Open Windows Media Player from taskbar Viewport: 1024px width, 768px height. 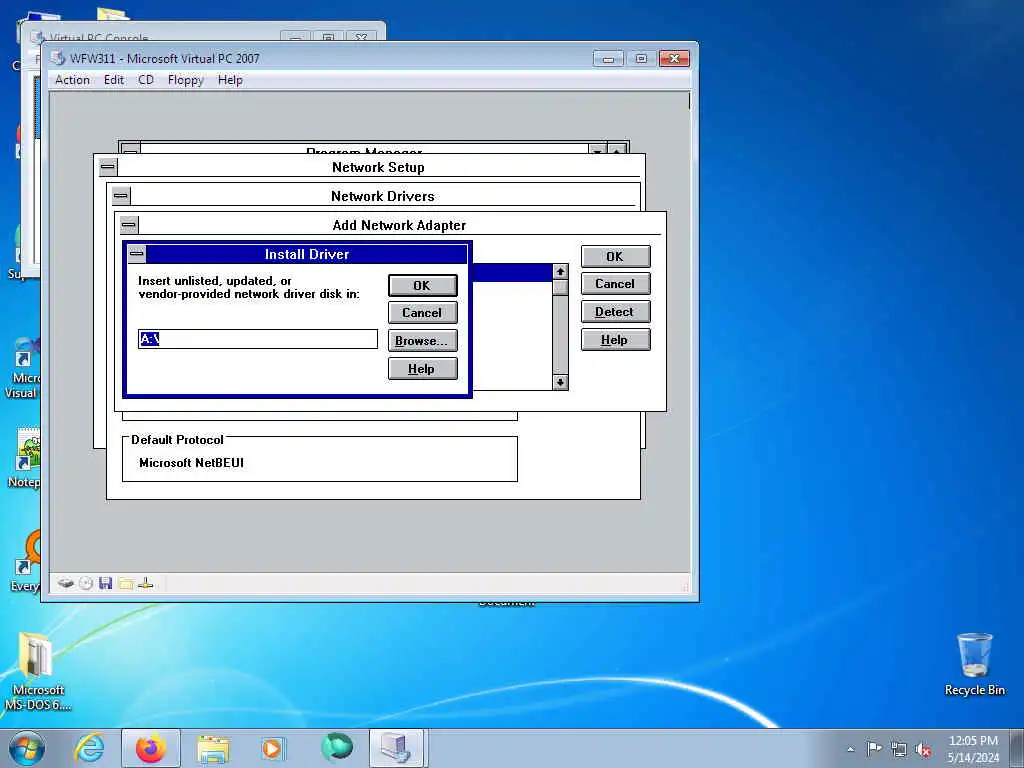273,748
